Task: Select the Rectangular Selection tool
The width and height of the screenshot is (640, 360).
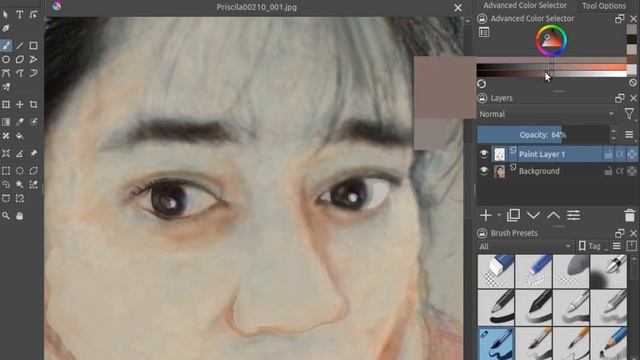Action: pos(6,171)
